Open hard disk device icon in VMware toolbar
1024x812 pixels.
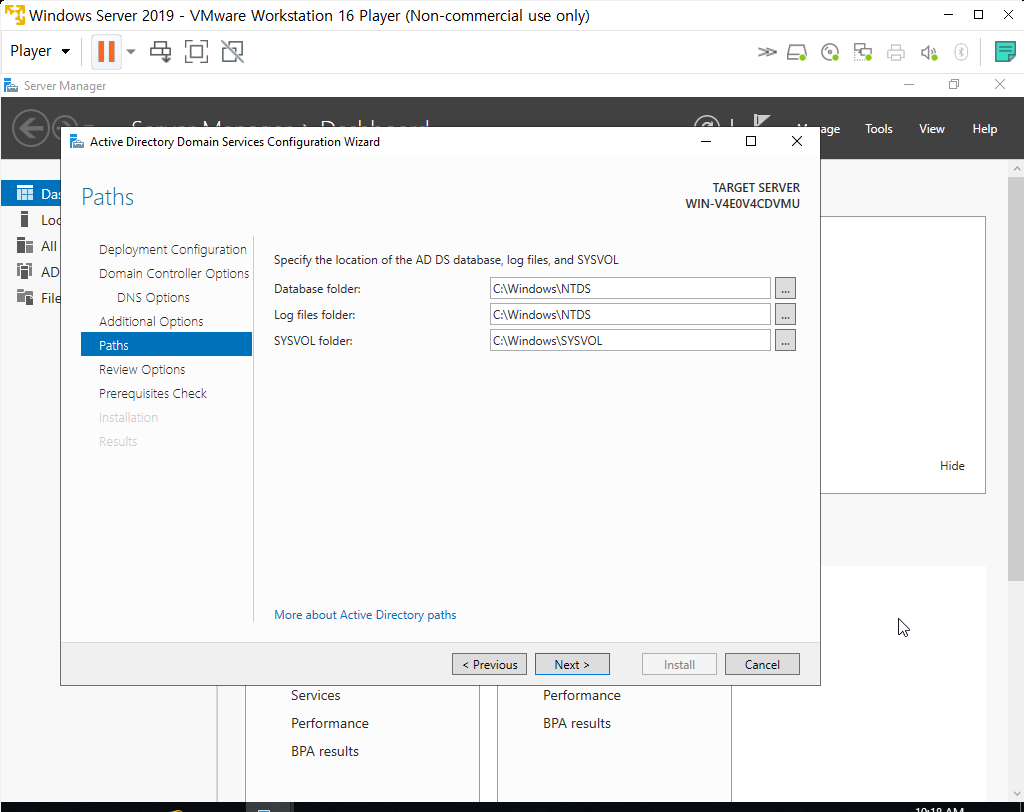pos(797,52)
